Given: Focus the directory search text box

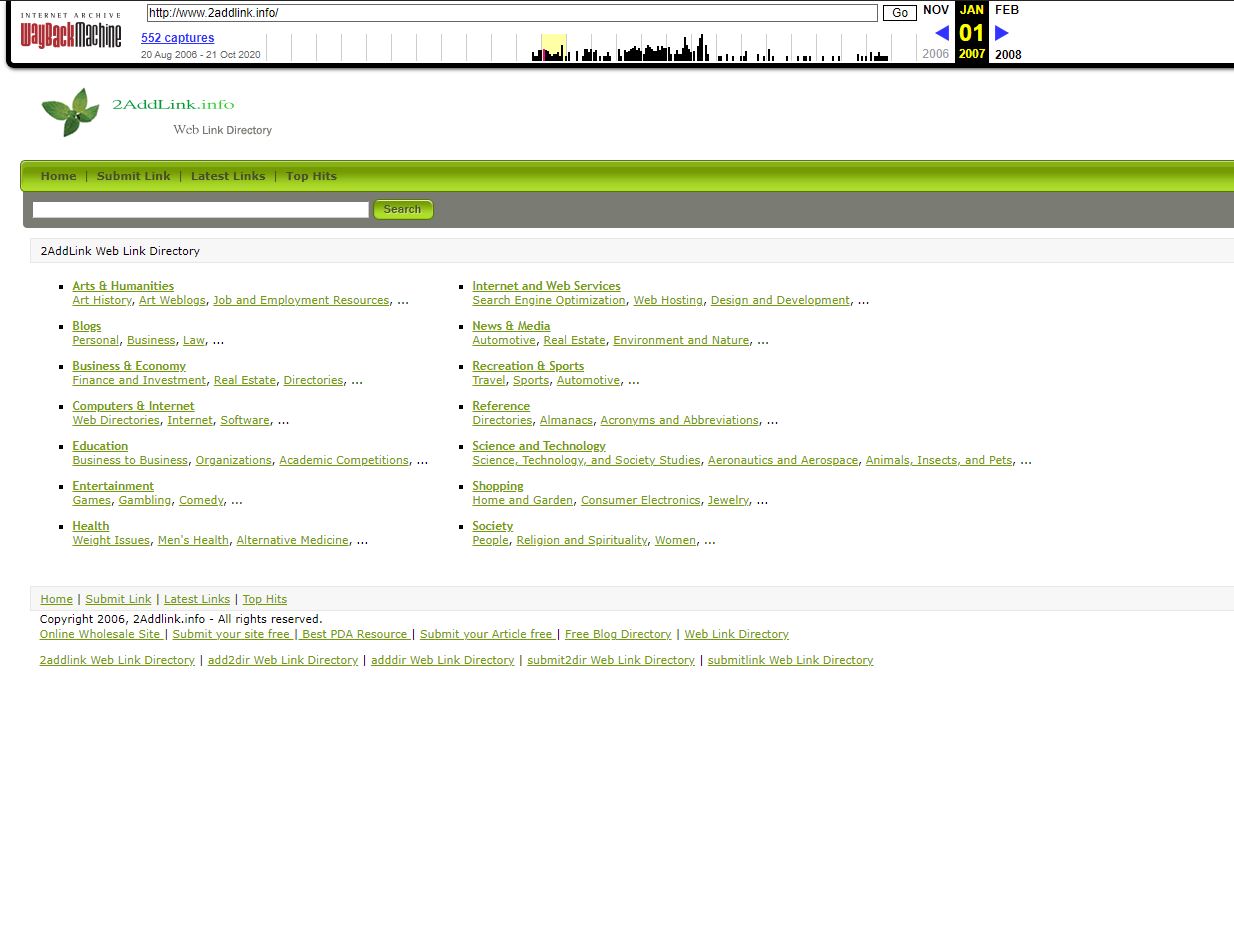Looking at the screenshot, I should pos(200,209).
